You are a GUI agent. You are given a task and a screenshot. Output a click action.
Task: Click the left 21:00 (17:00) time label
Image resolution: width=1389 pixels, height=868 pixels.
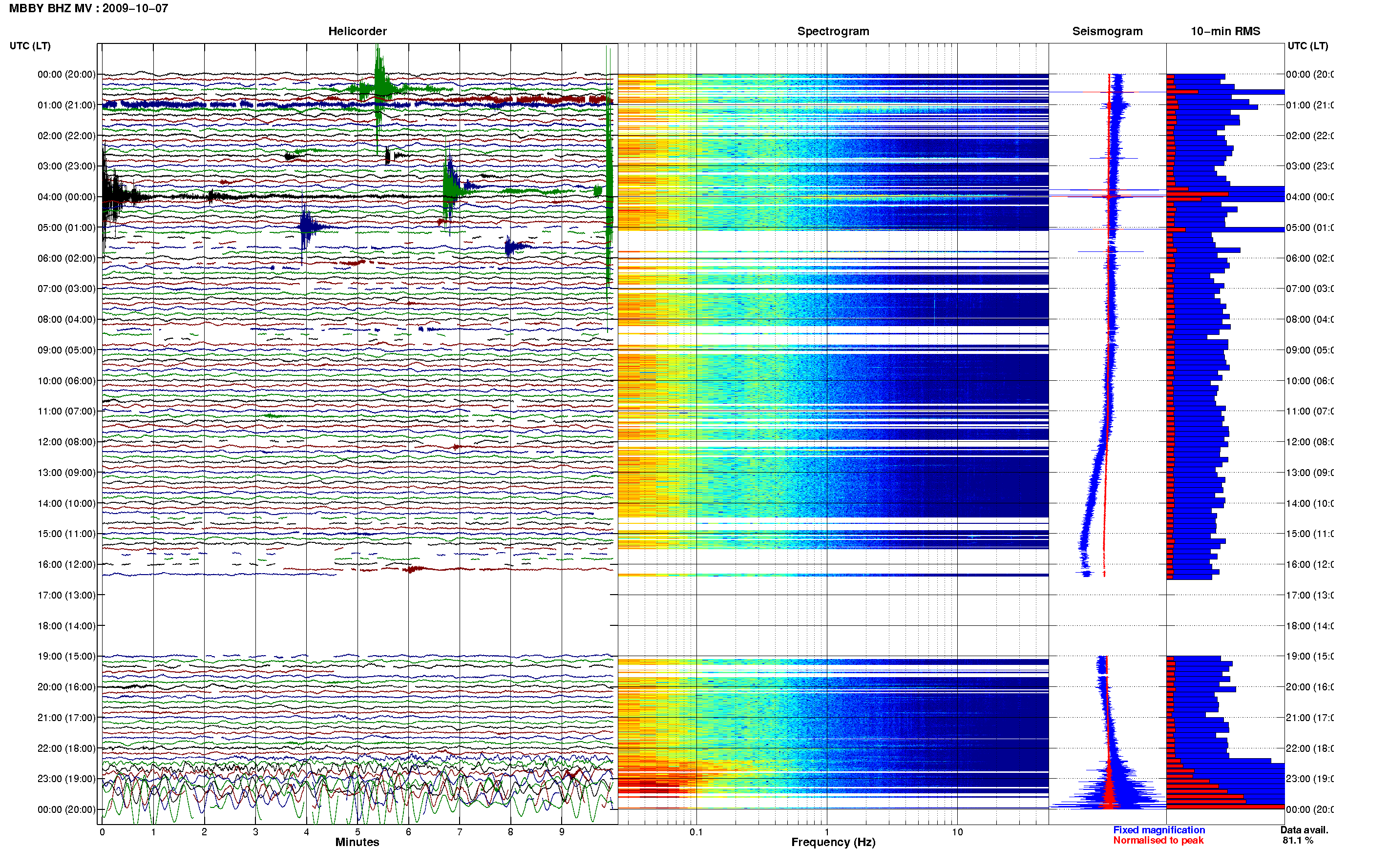point(66,718)
